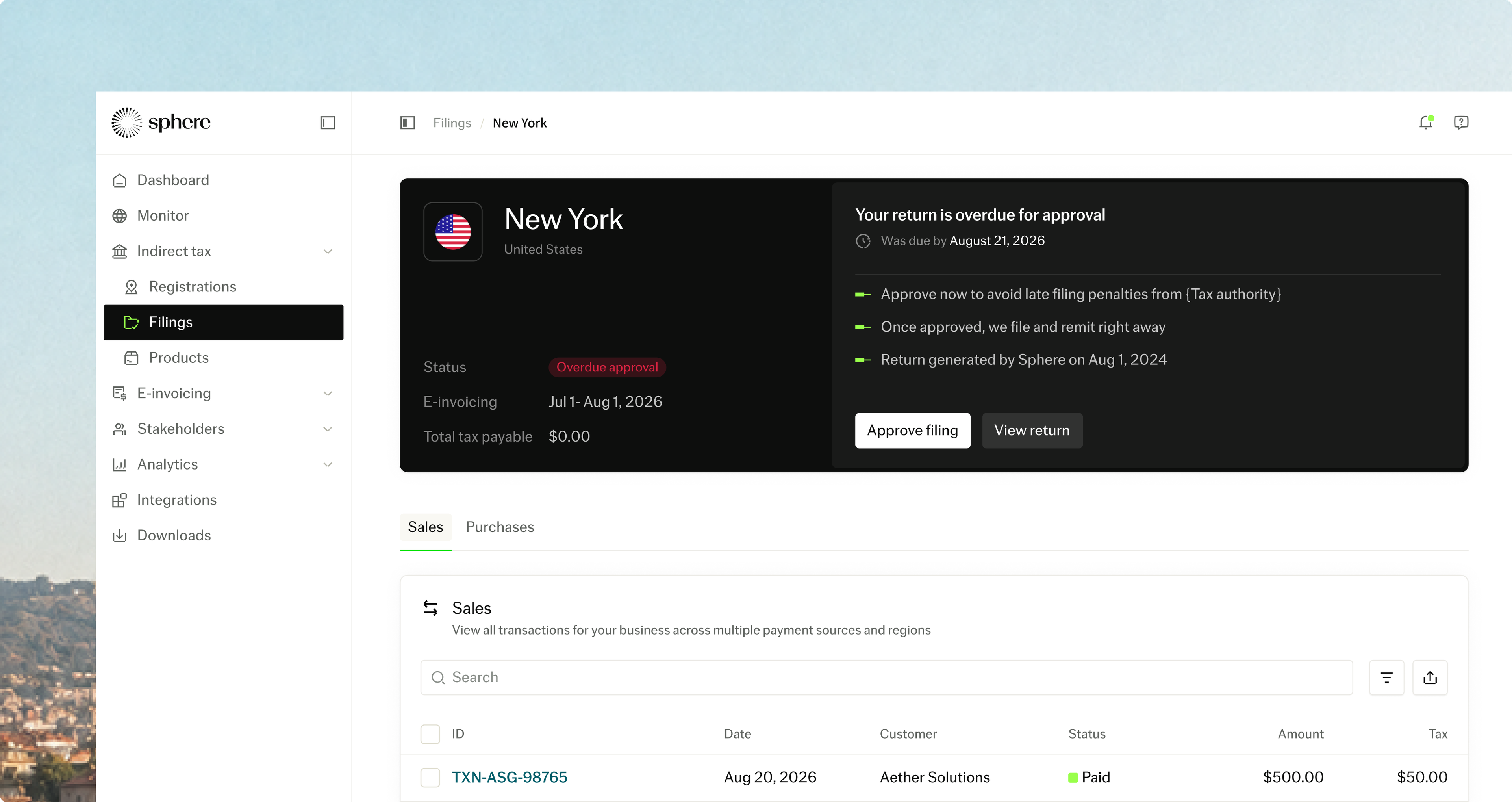
Task: Collapse the Indirect tax chevron
Action: pyautogui.click(x=328, y=251)
